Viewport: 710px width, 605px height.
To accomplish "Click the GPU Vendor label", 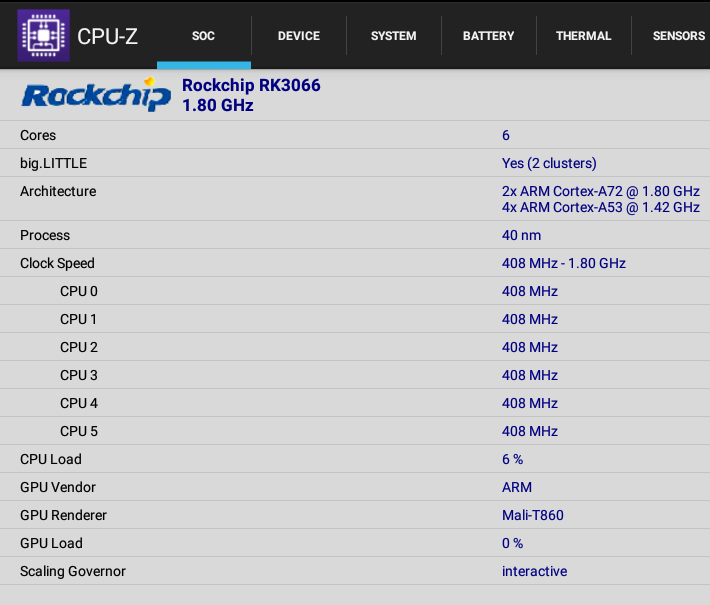I will tap(58, 487).
